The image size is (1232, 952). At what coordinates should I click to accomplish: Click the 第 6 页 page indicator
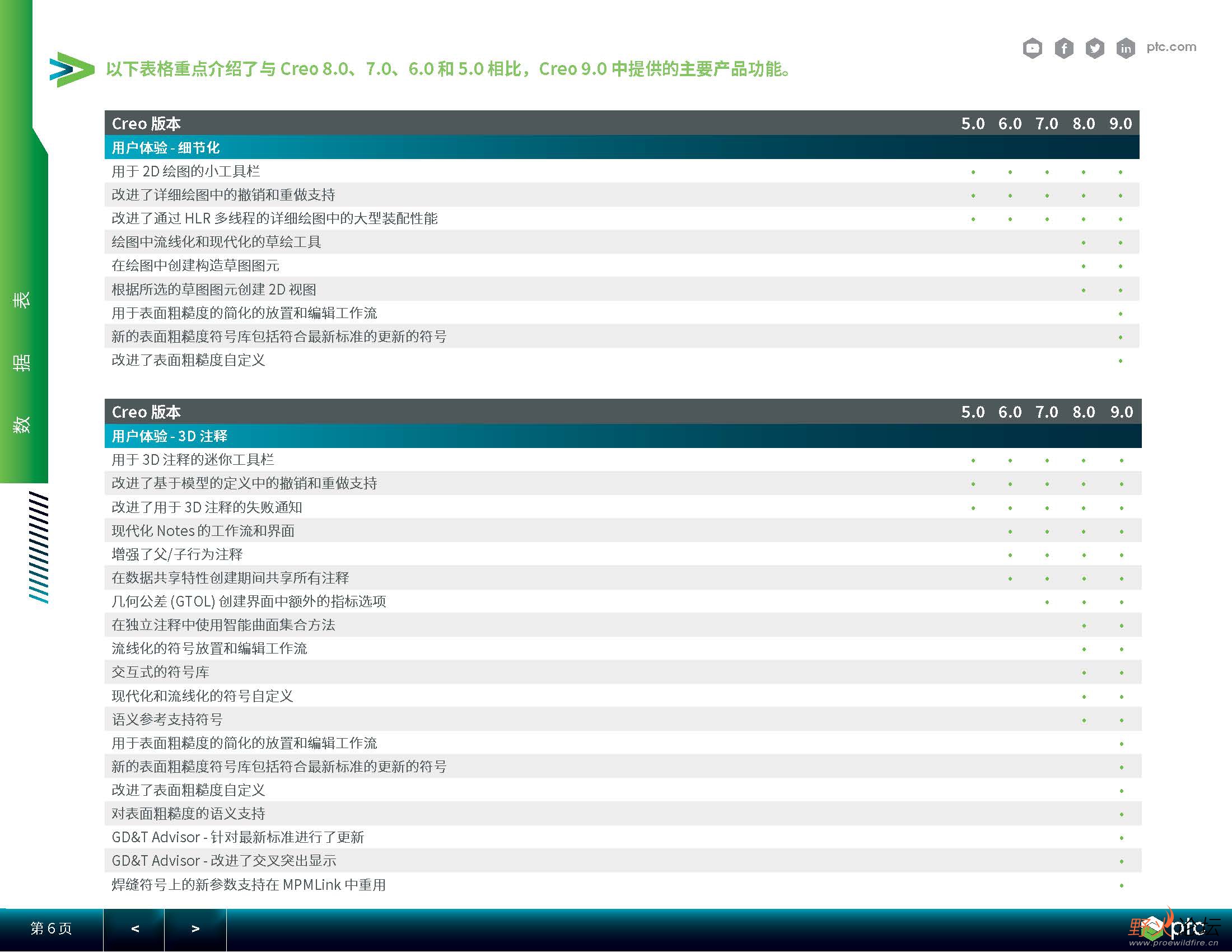pos(52,928)
